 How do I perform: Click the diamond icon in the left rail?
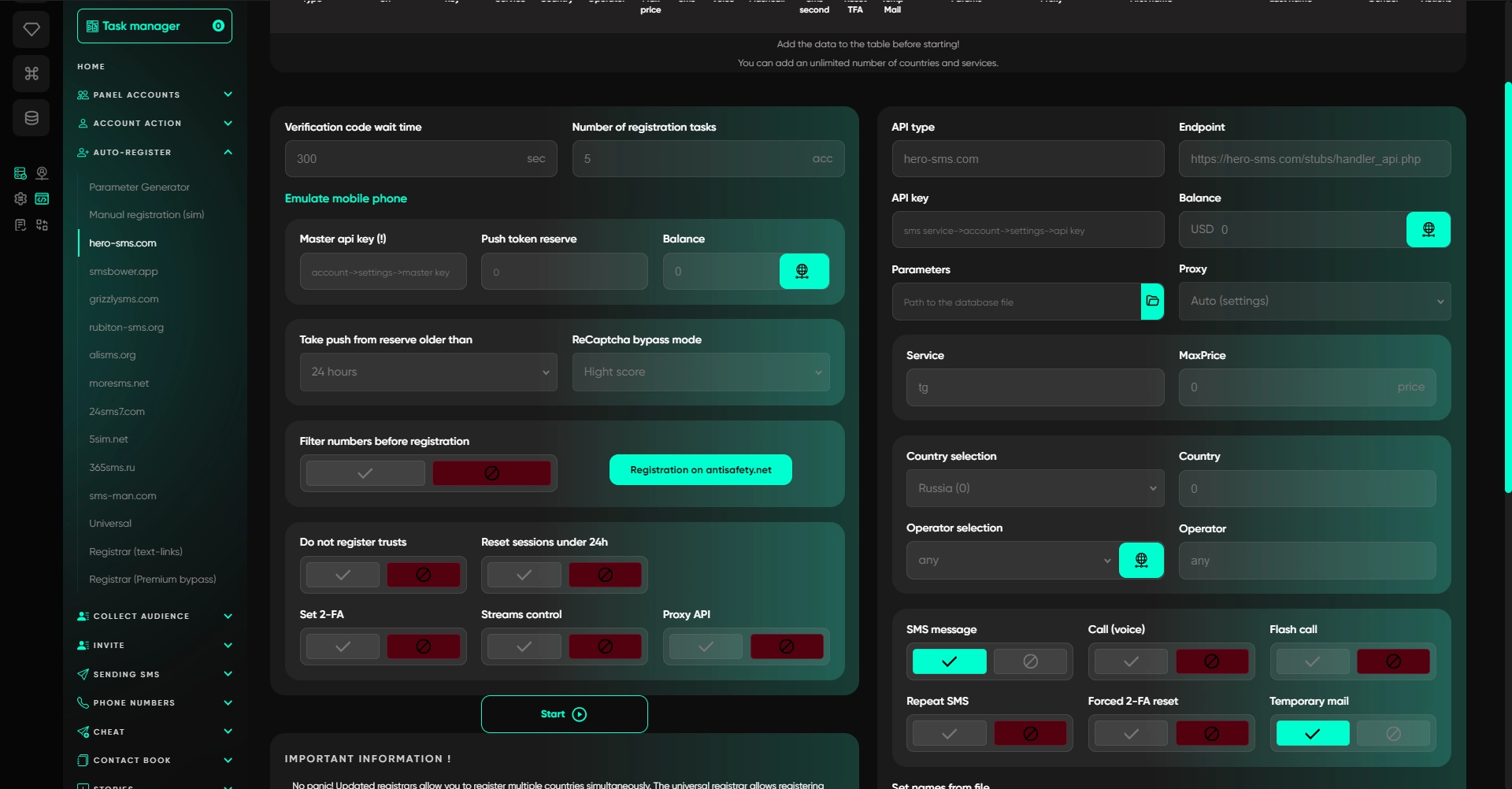[31, 29]
